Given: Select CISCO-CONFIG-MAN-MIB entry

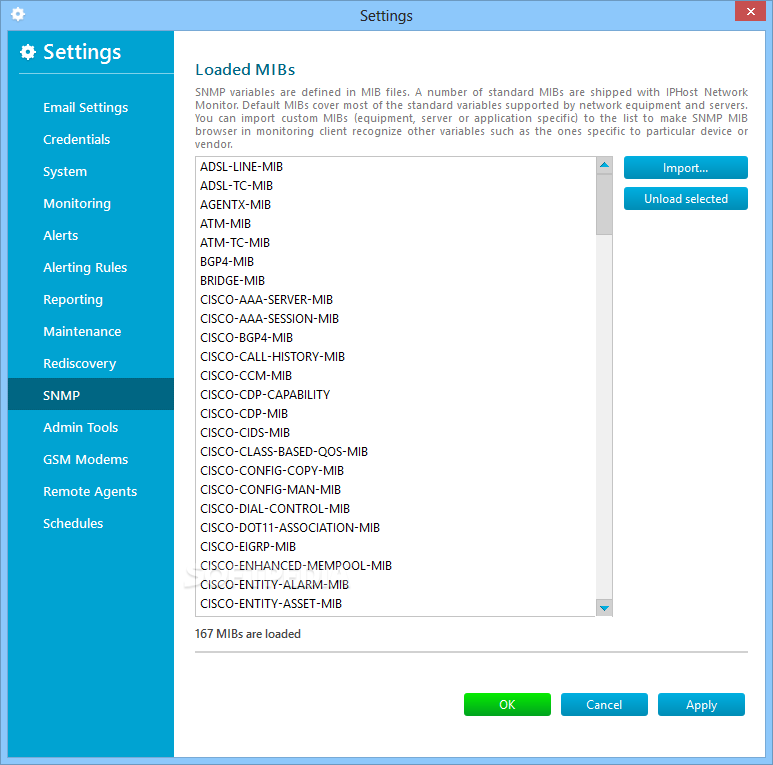Looking at the screenshot, I should 395,489.
